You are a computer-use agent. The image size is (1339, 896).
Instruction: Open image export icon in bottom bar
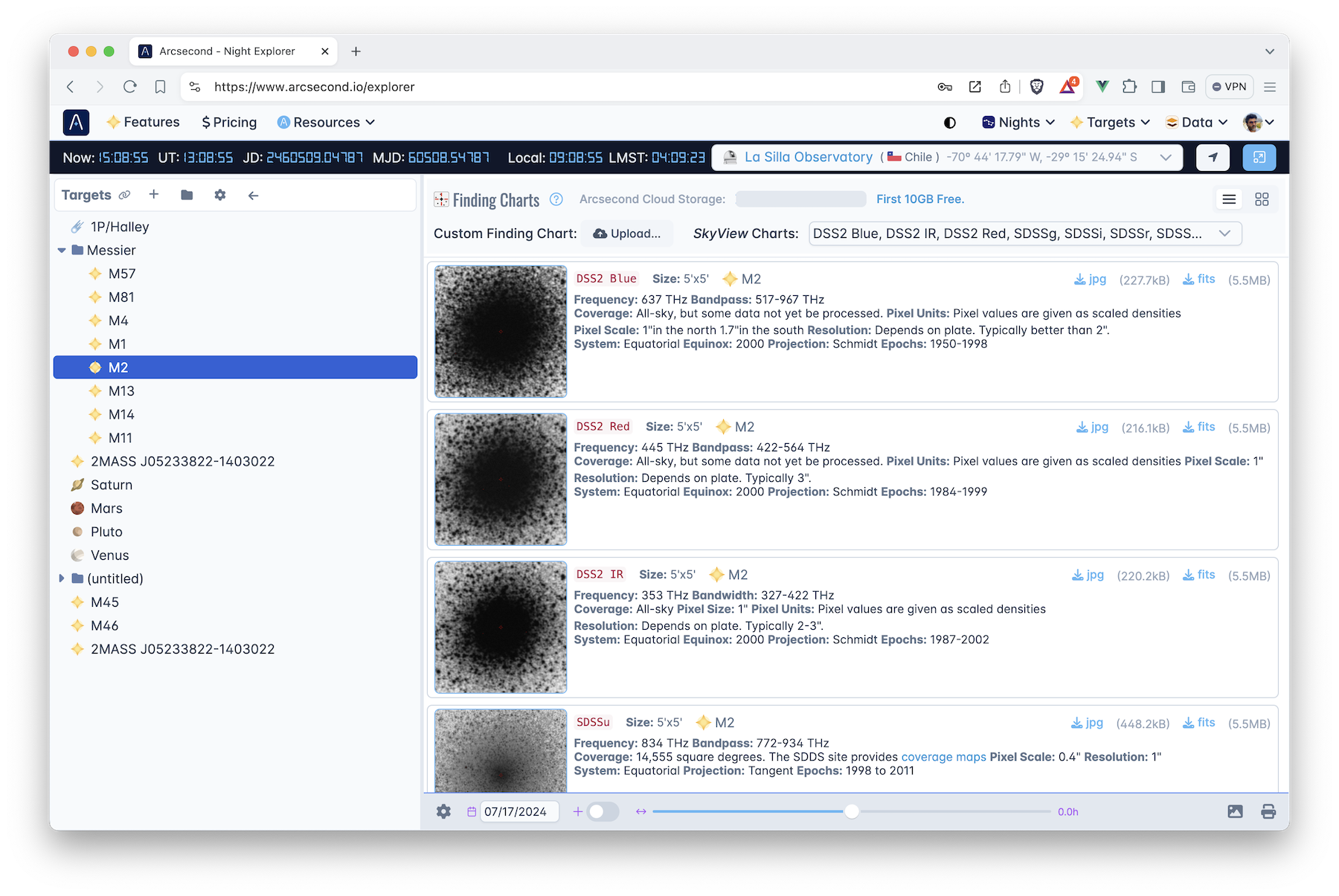[x=1235, y=811]
